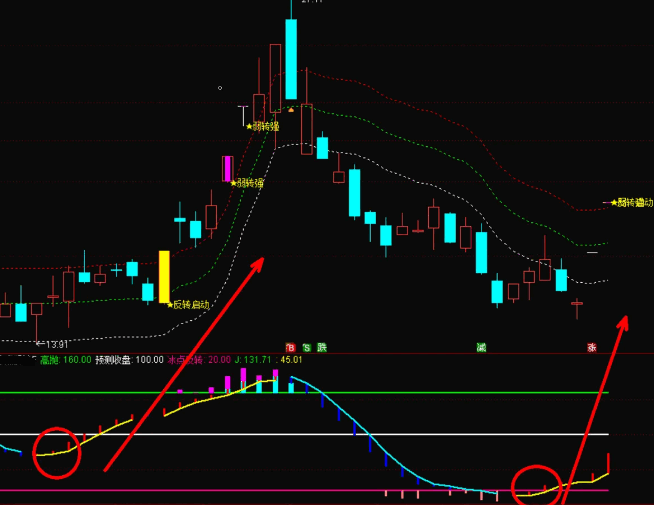Select the tall cyan candlestick at the price peak
This screenshot has height=505, width=654.
291,59
